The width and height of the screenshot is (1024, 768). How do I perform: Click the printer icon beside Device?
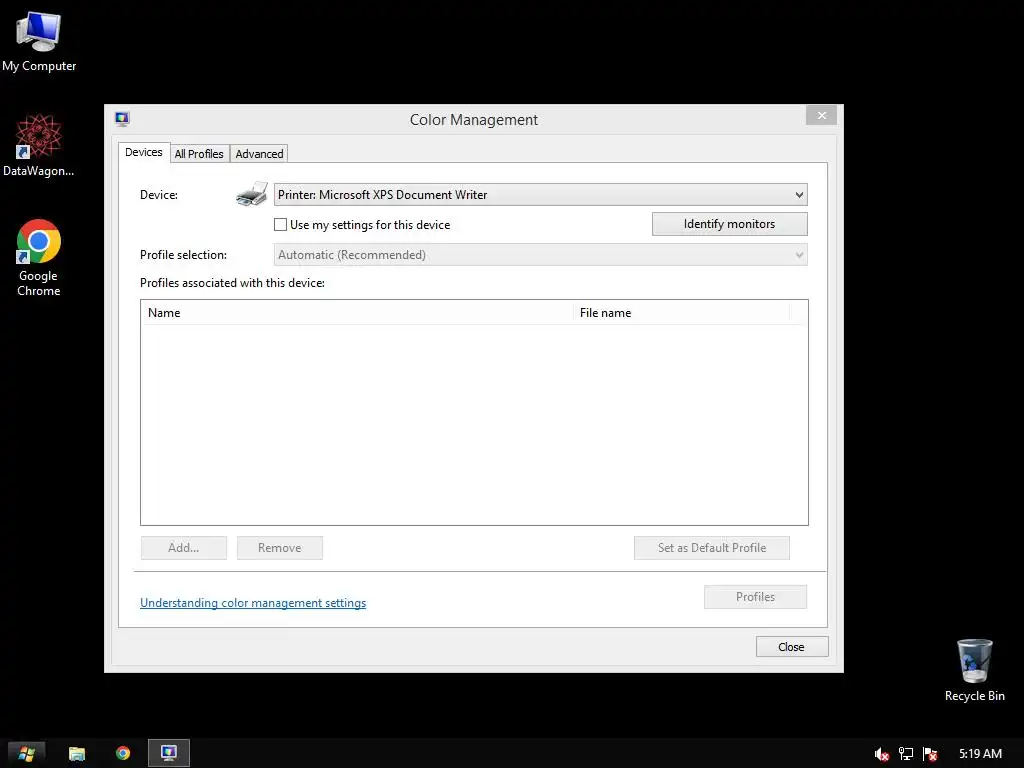[251, 194]
